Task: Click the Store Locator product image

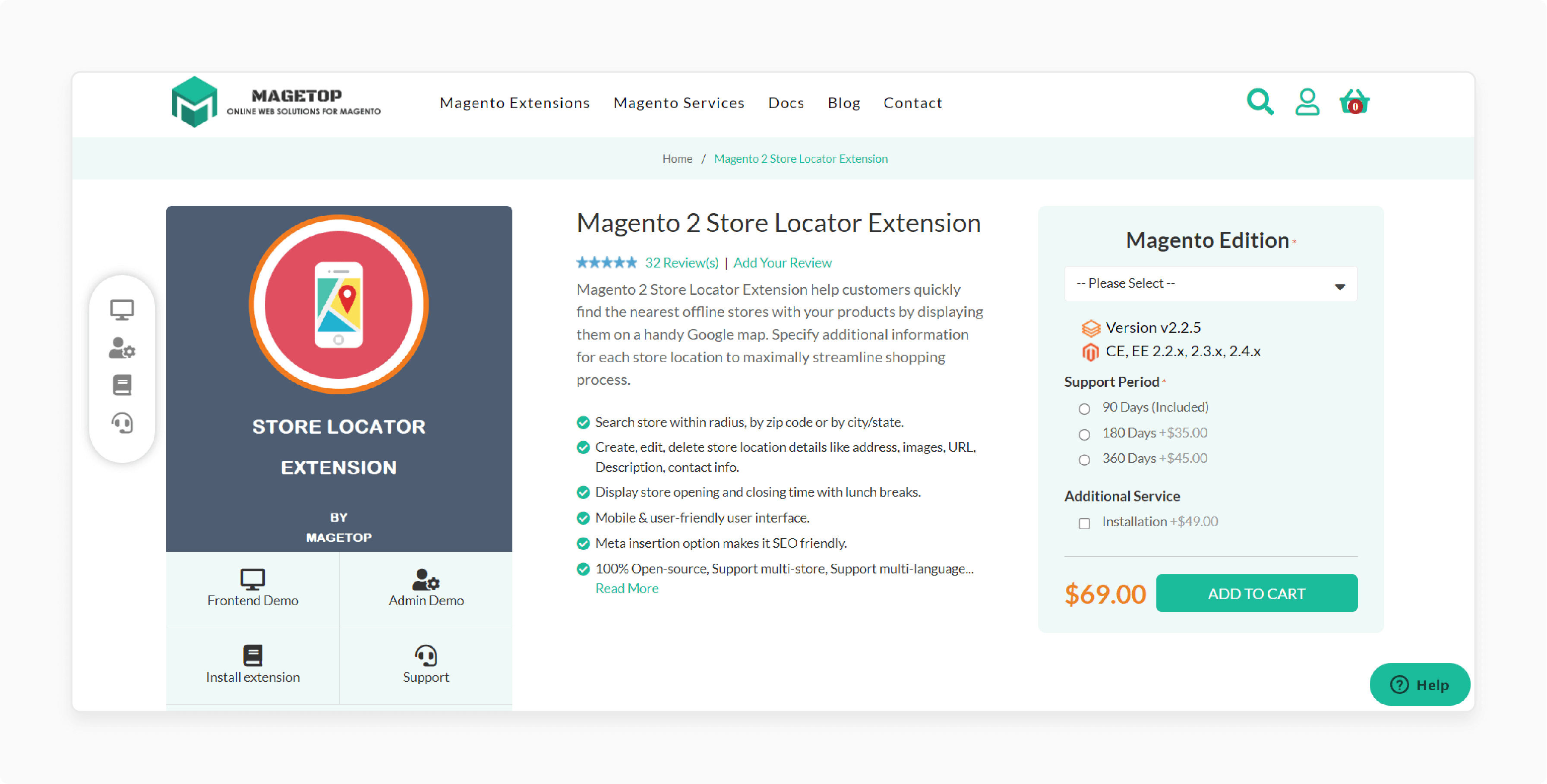Action: tap(339, 379)
